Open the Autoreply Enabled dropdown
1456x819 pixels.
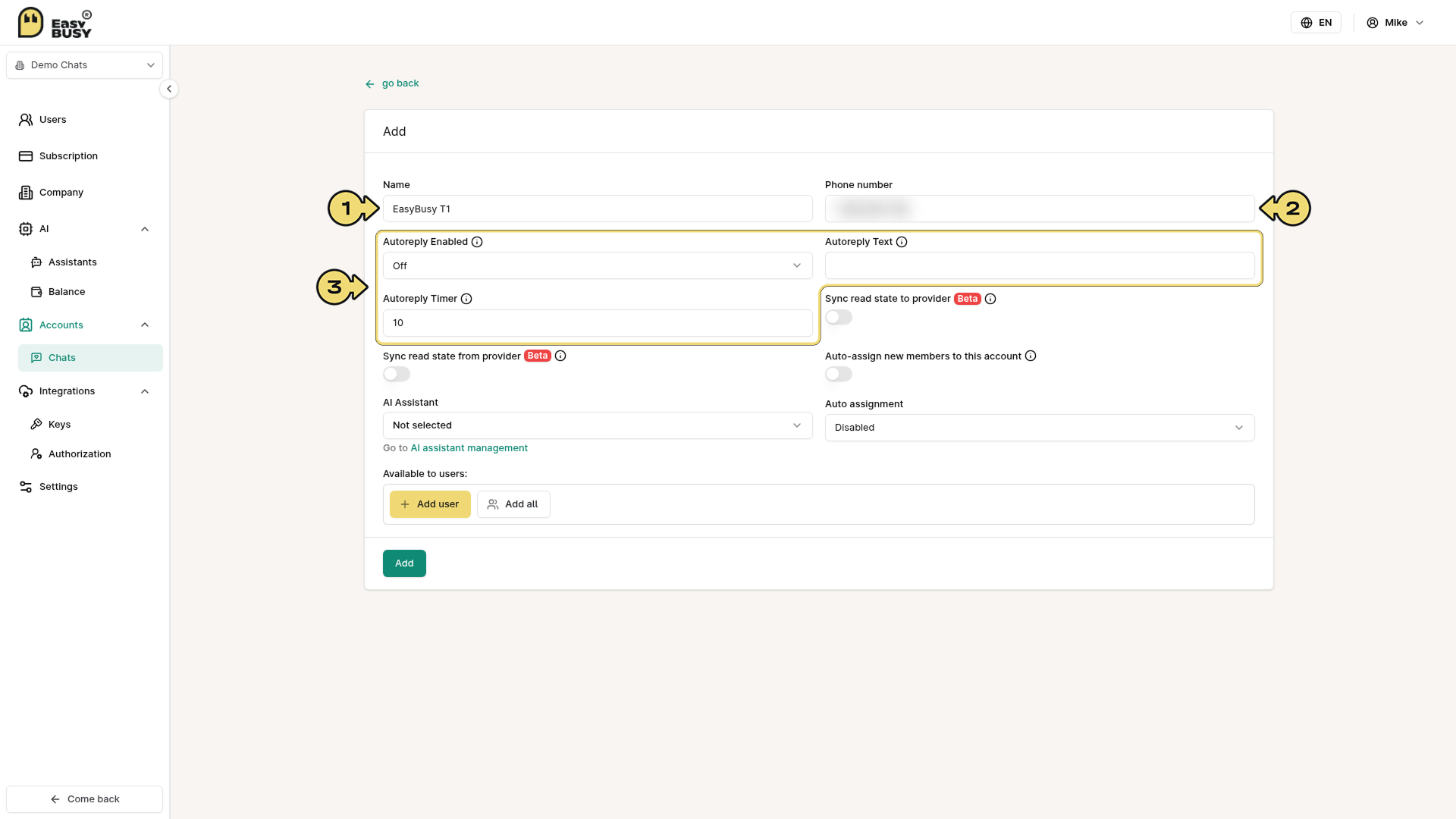pyautogui.click(x=598, y=266)
